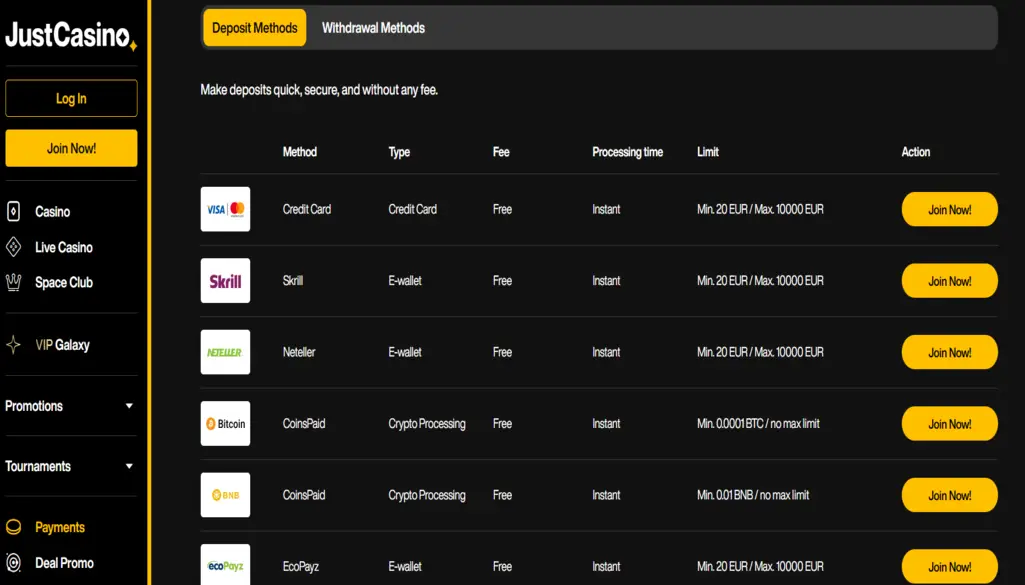Click Join Now! in the Skrill row

(950, 280)
